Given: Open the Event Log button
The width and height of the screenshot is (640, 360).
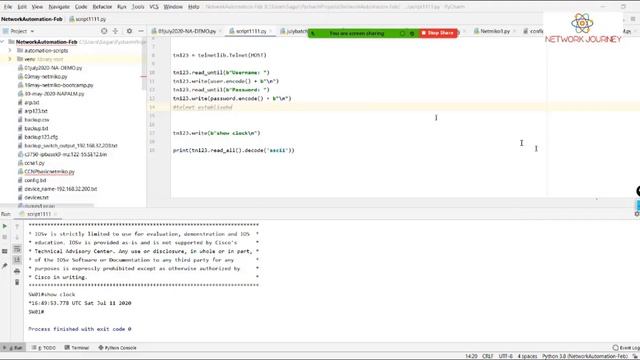Looking at the screenshot, I should point(626,348).
